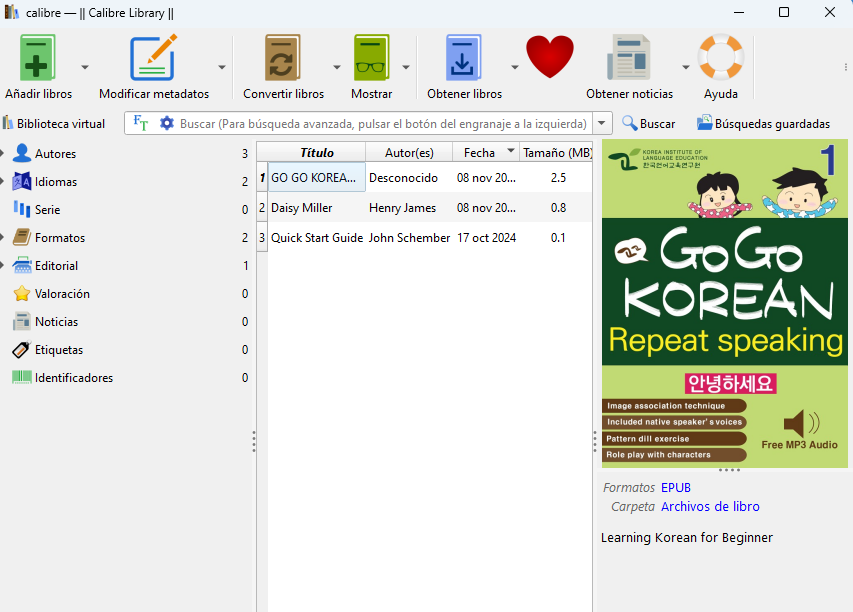The height and width of the screenshot is (612, 853).
Task: Sort by the Fecha column header
Action: pyautogui.click(x=486, y=152)
